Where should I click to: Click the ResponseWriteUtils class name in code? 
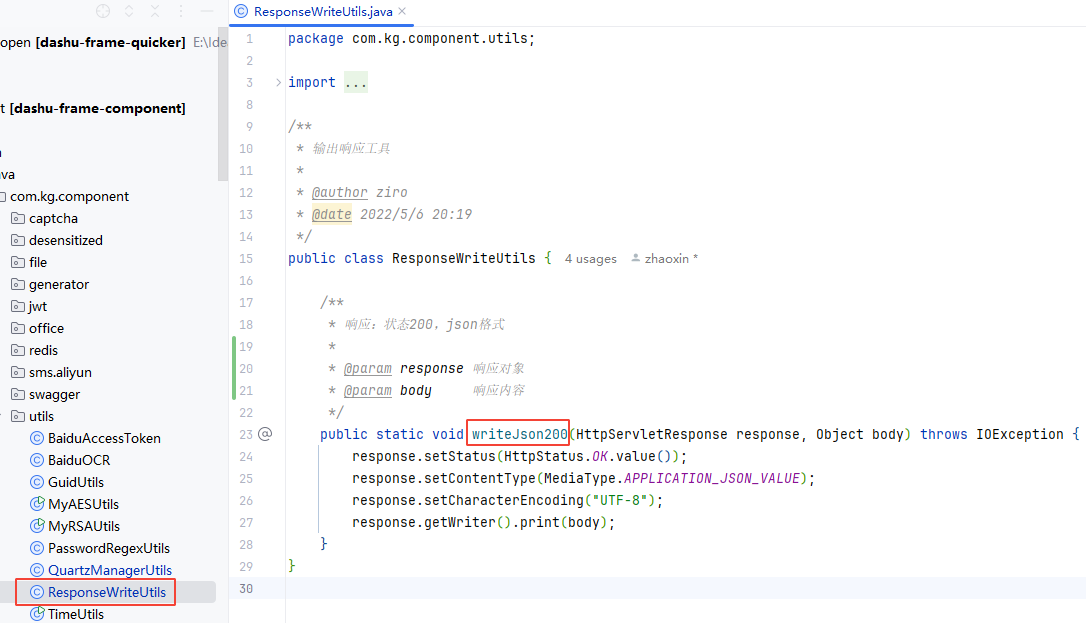(463, 258)
